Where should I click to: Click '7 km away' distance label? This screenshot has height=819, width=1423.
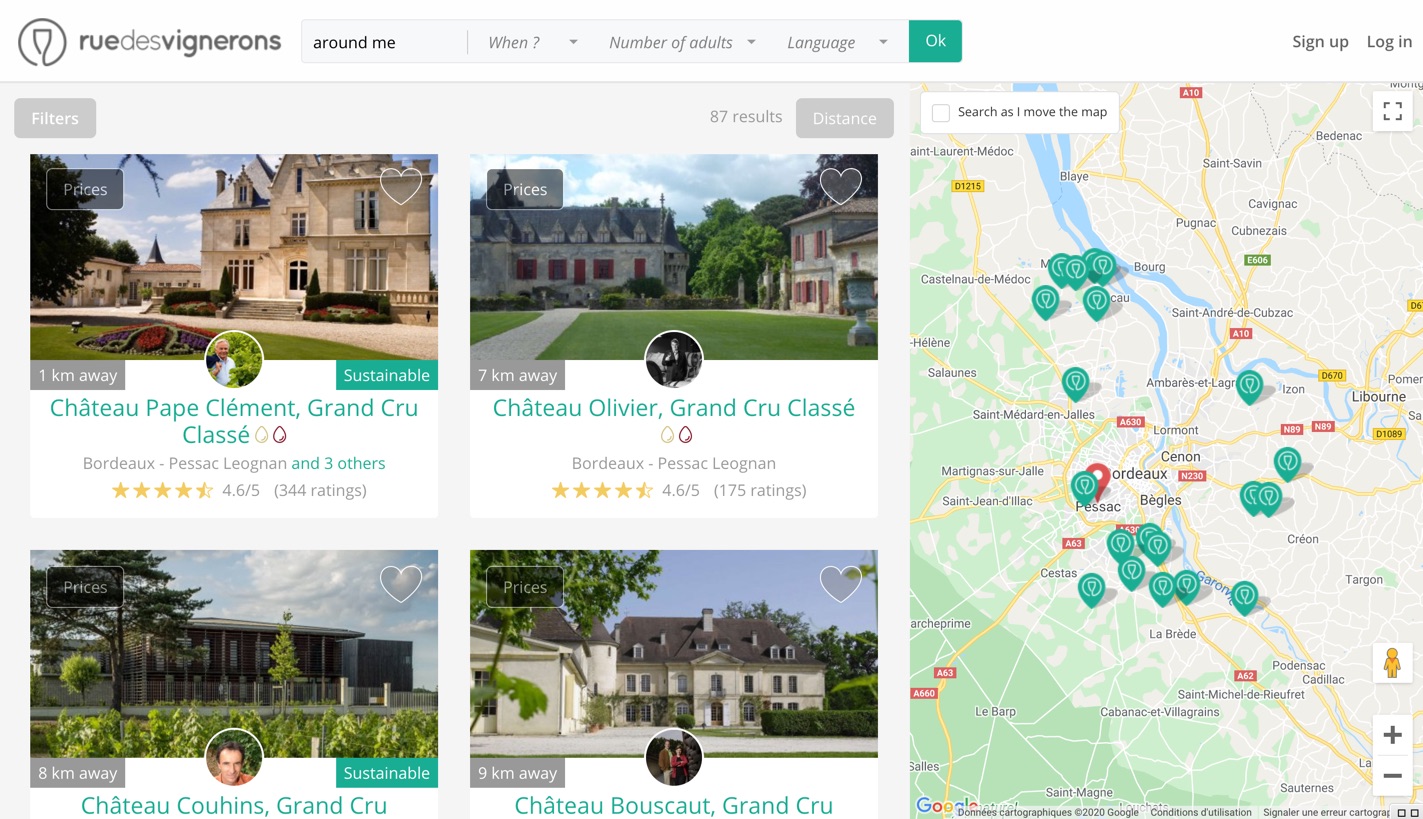pyautogui.click(x=518, y=375)
